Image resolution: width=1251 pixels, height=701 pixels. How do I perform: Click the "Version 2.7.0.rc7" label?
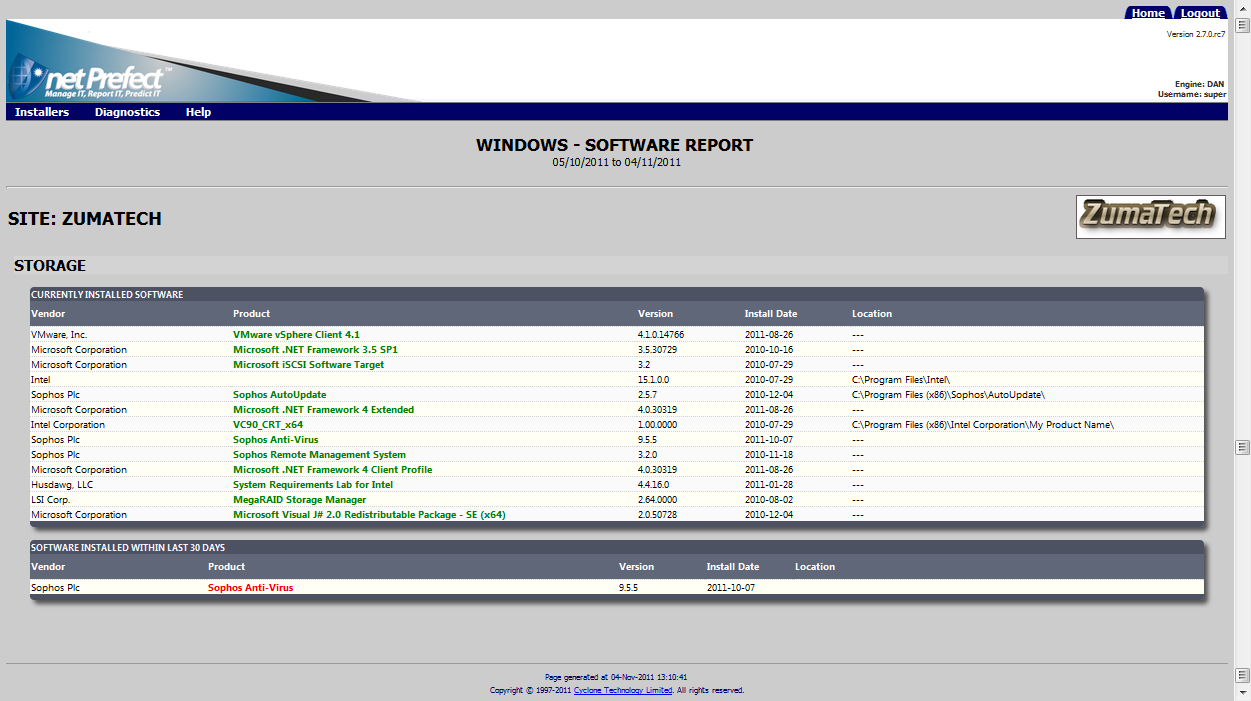point(1196,34)
